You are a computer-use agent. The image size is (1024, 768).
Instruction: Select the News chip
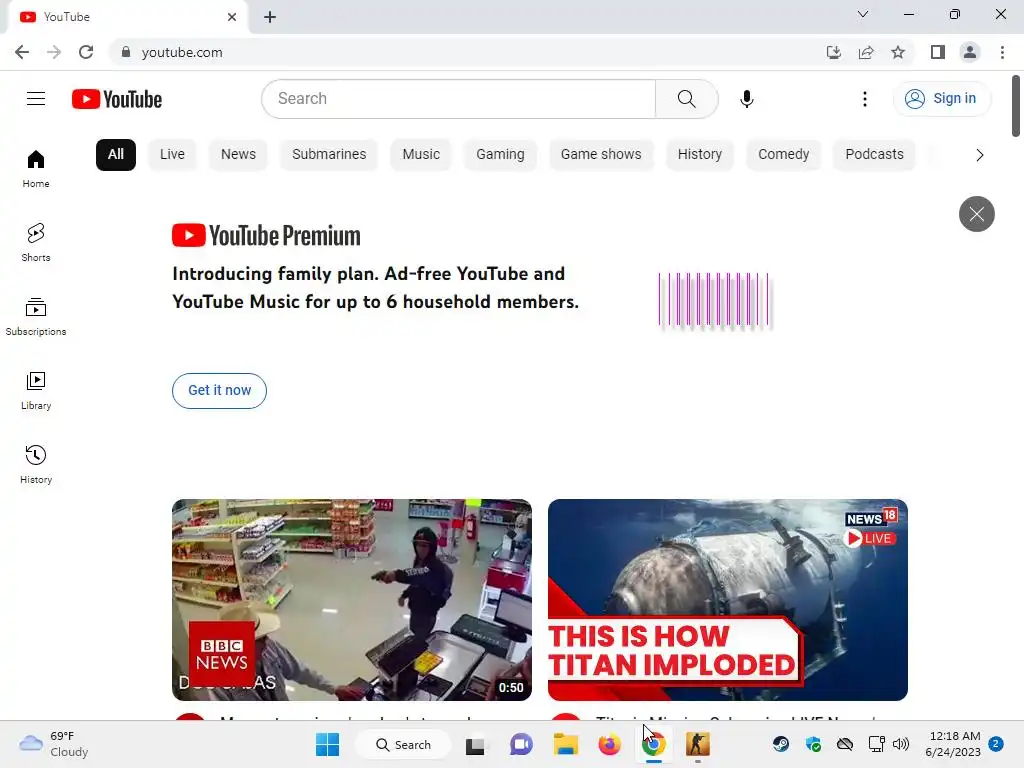(238, 155)
